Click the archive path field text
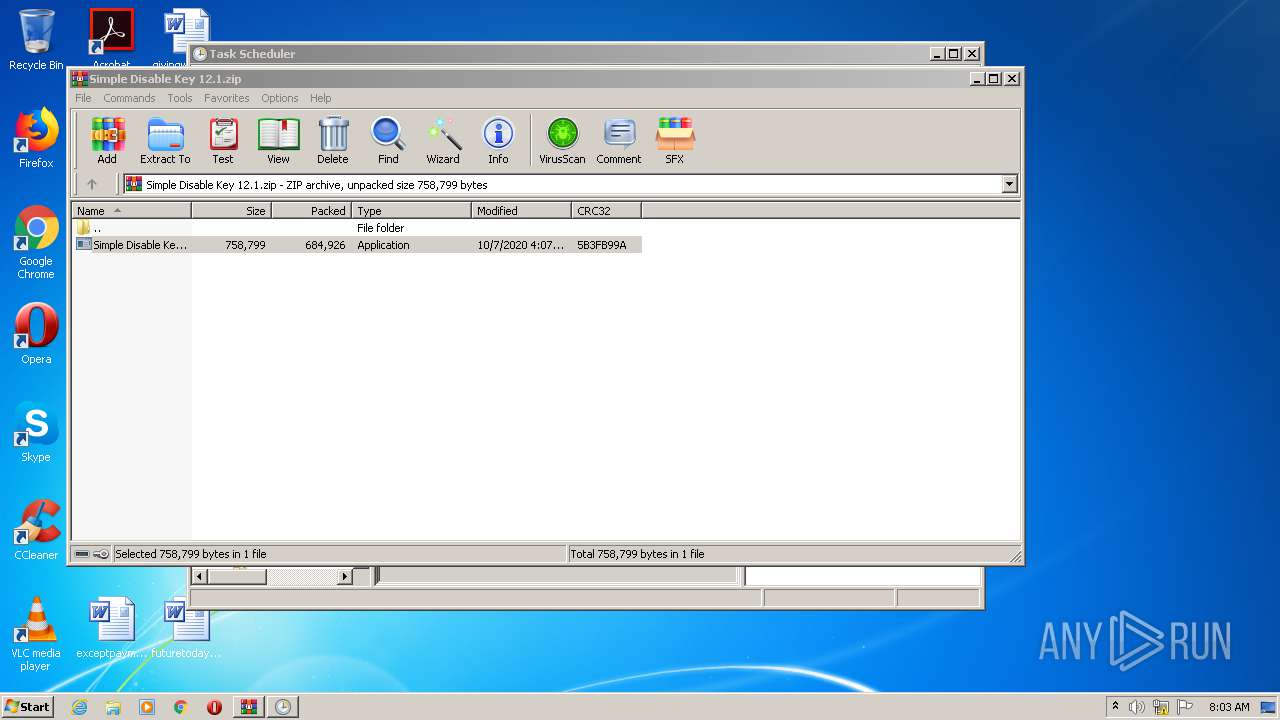Viewport: 1280px width, 720px height. click(x=317, y=185)
